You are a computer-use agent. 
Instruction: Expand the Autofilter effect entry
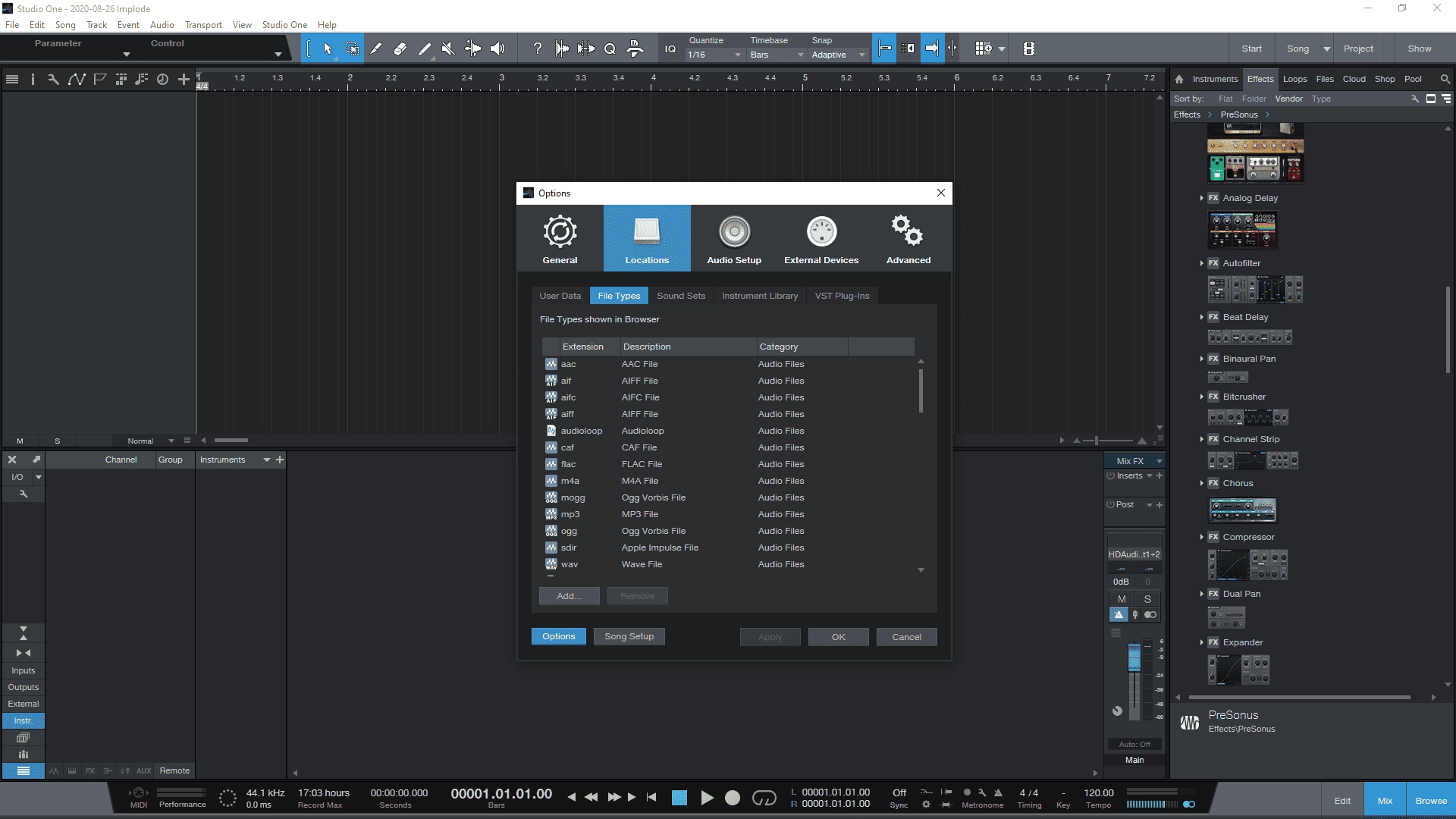(1202, 263)
